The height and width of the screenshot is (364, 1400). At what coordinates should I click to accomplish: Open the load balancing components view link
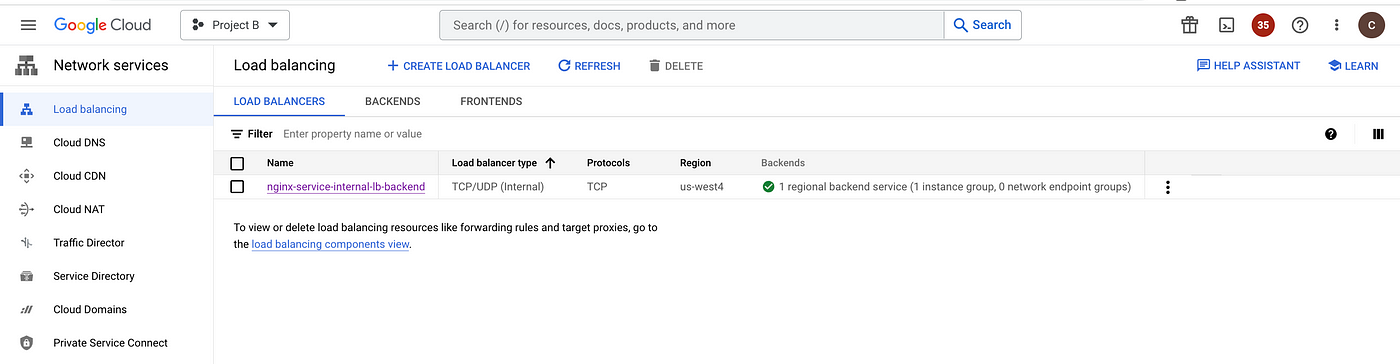[331, 244]
